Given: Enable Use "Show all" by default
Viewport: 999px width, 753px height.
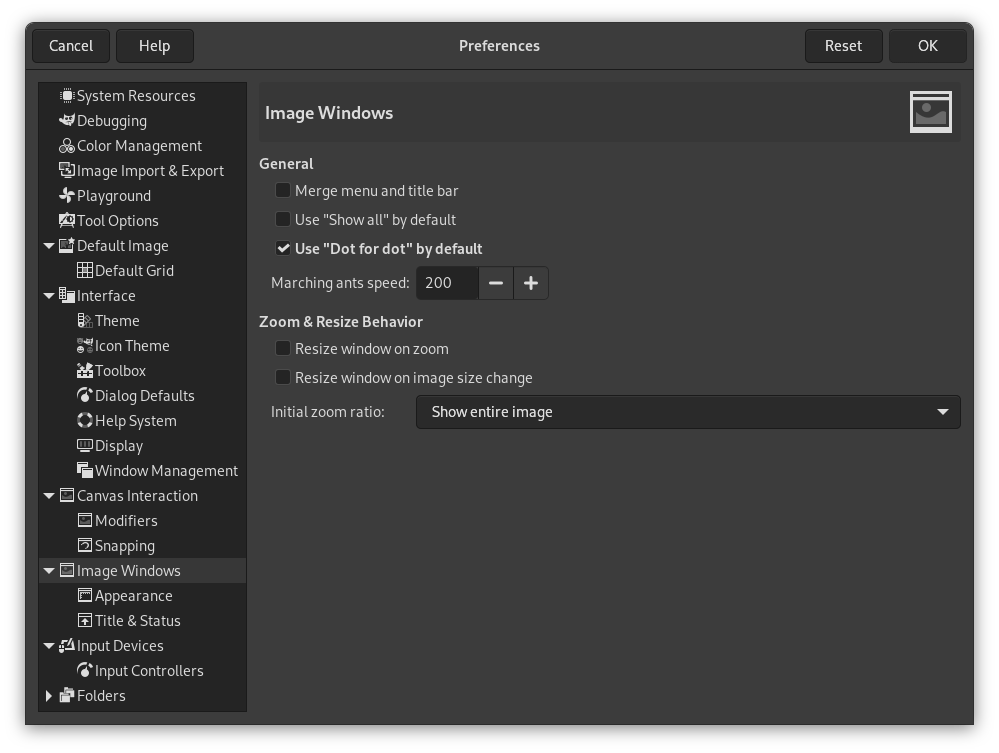Looking at the screenshot, I should click(283, 219).
